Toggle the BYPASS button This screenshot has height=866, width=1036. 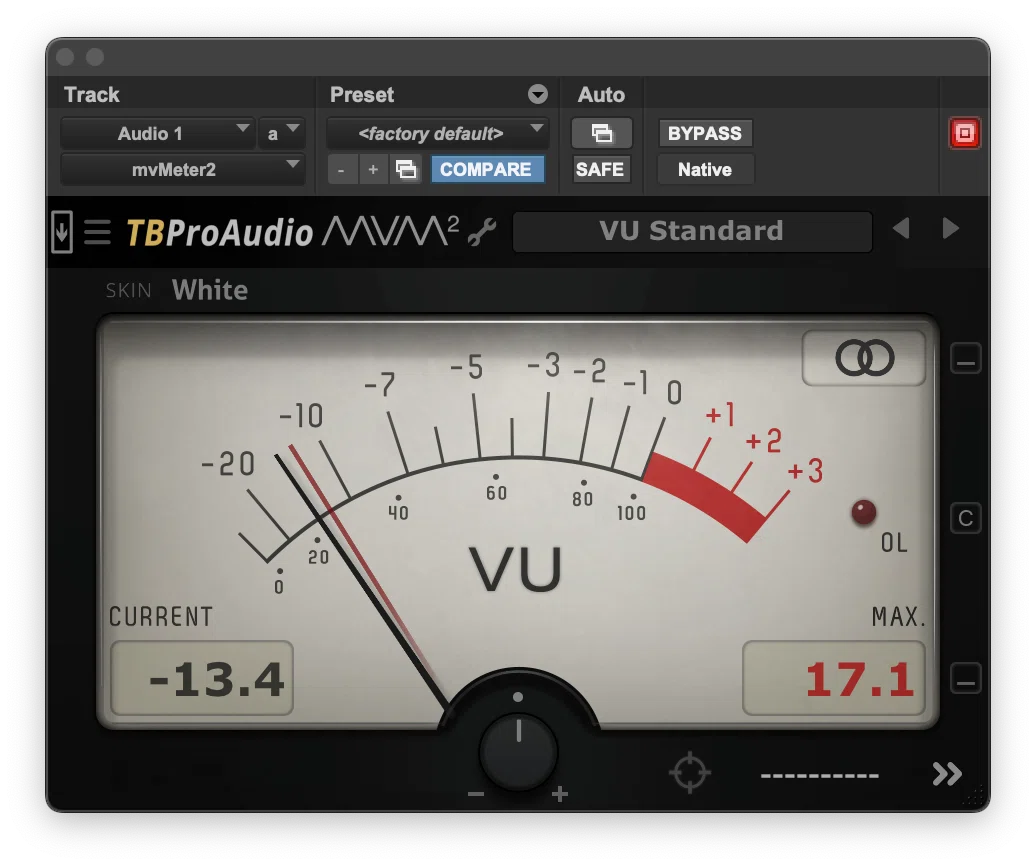[705, 133]
